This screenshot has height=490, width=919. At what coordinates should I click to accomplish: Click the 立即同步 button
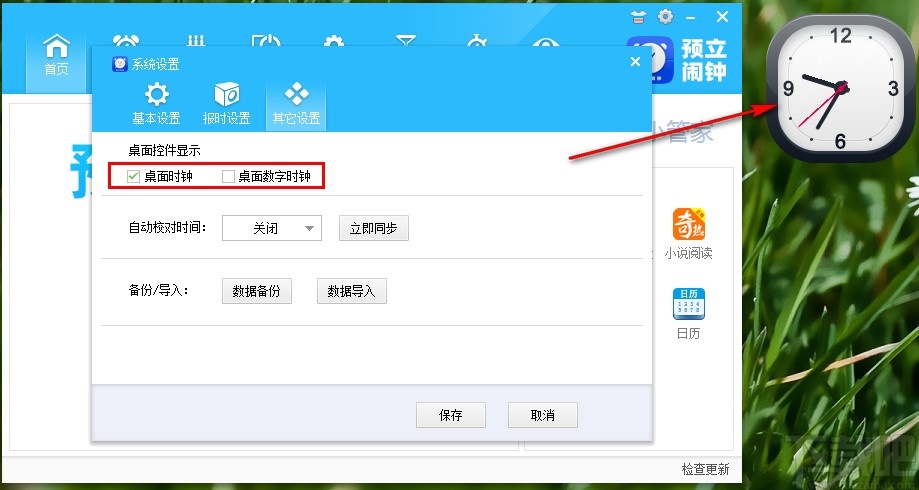(x=374, y=228)
